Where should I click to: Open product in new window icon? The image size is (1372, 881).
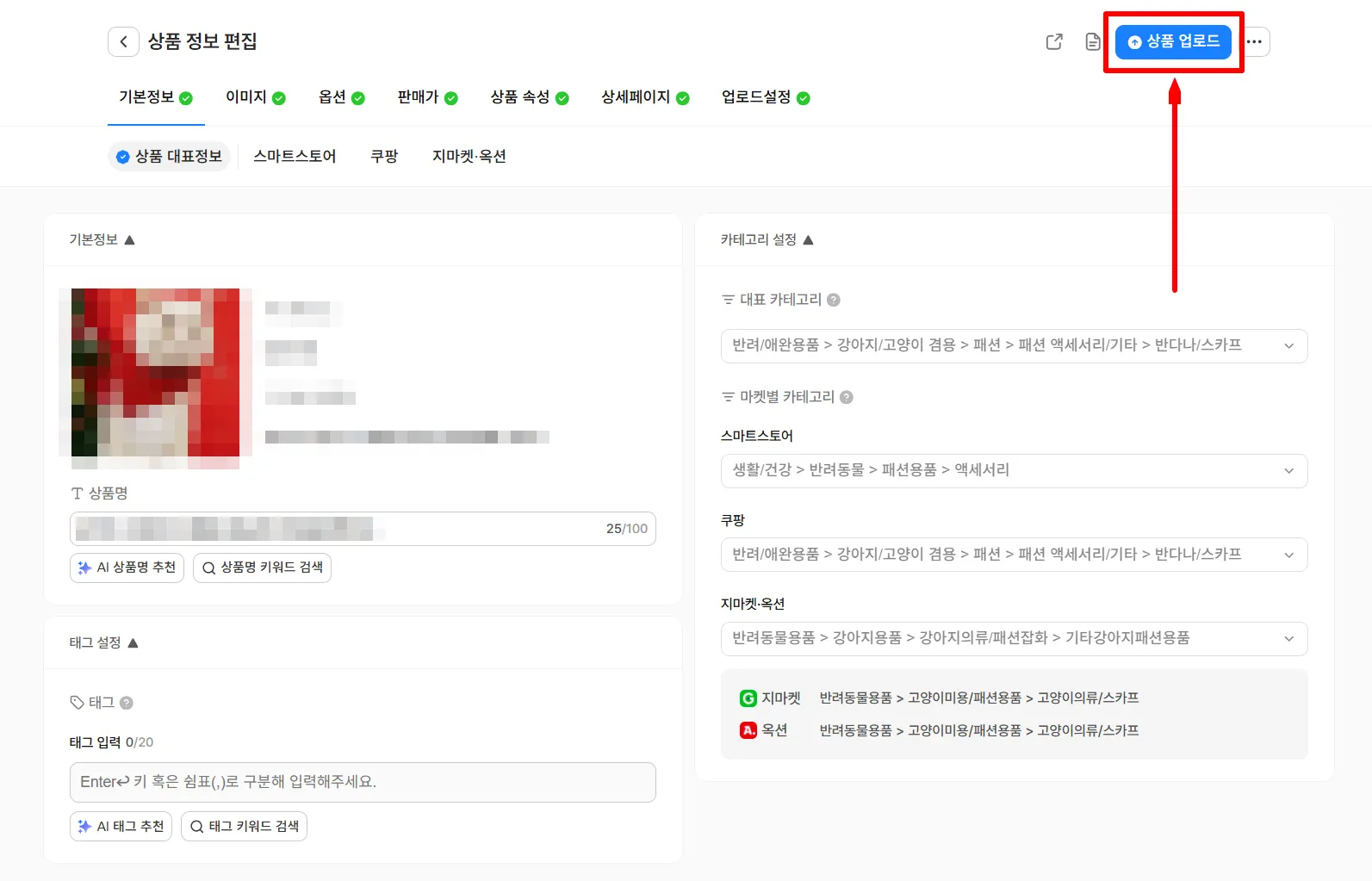pos(1054,41)
